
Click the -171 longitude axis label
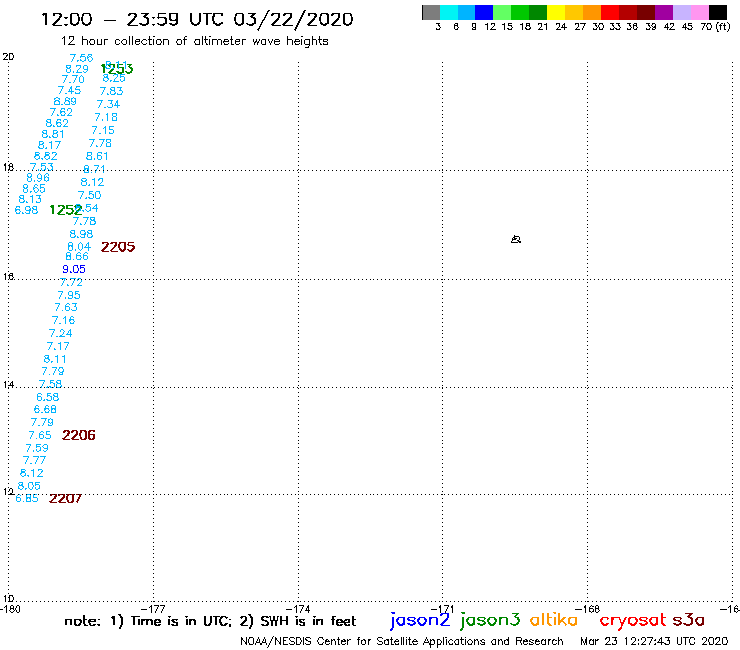pyautogui.click(x=443, y=609)
